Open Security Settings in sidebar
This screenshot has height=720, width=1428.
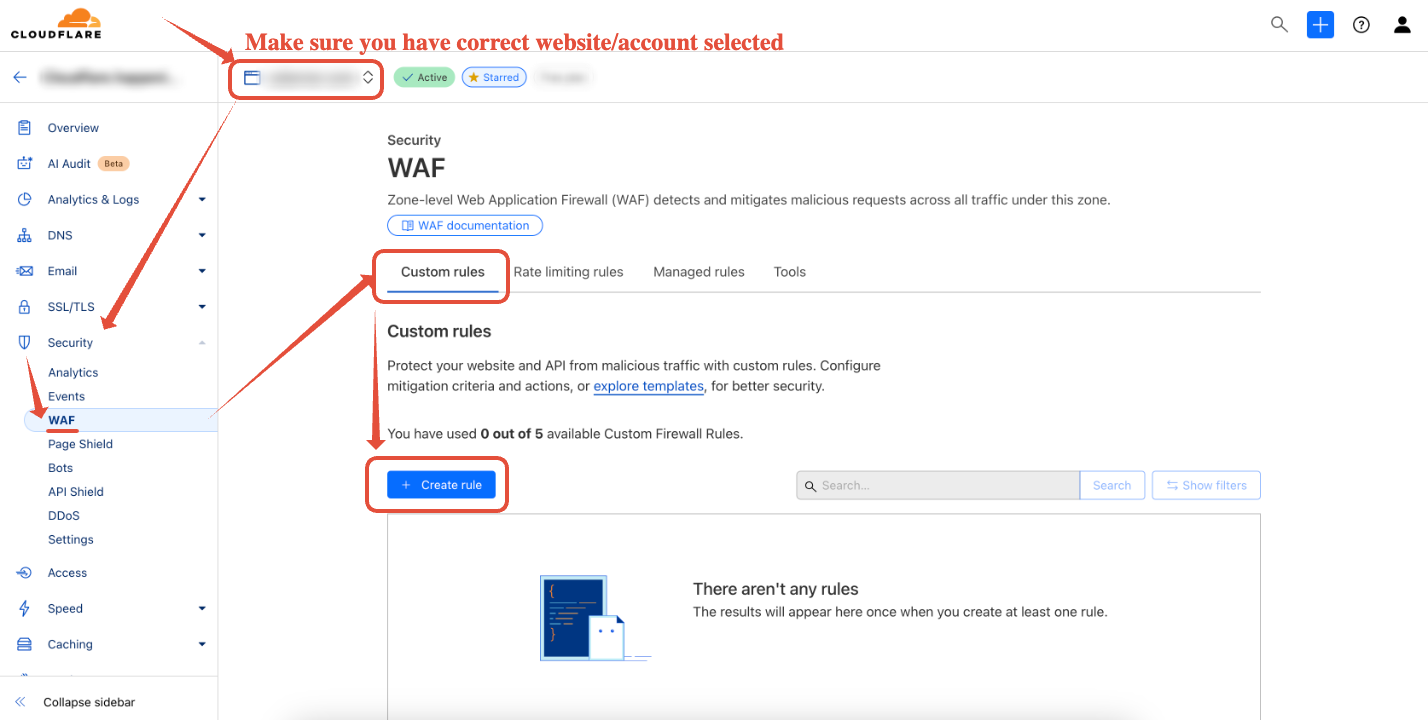(x=71, y=540)
